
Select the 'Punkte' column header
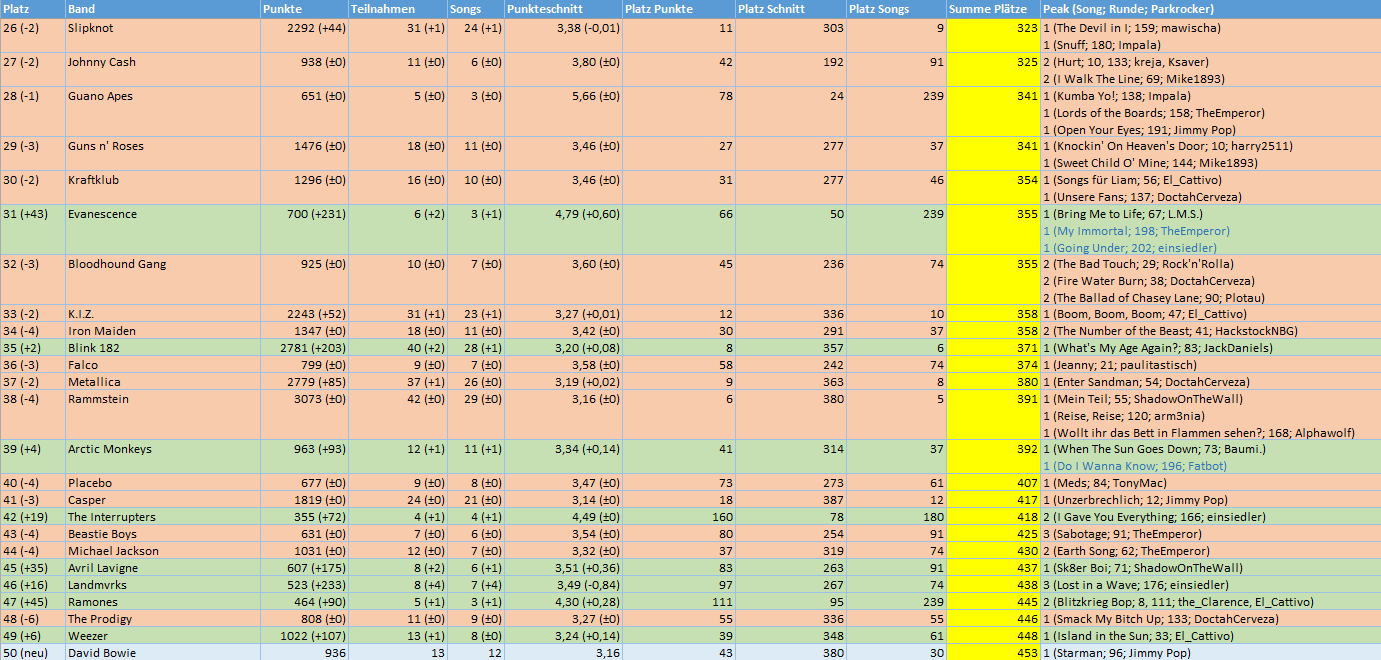304,9
